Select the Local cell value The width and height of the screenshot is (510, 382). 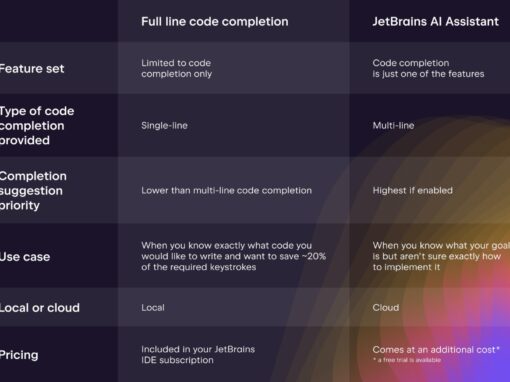coord(153,307)
